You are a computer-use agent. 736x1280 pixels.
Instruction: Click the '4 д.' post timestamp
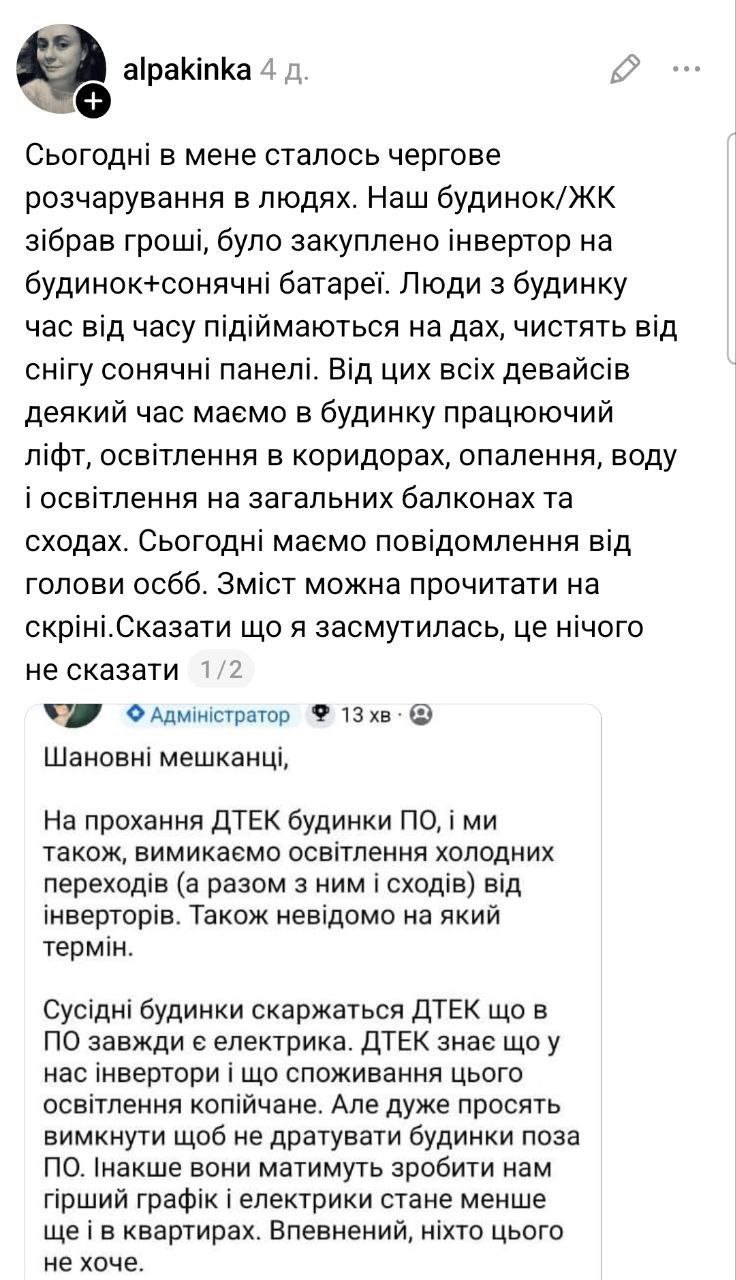[284, 69]
